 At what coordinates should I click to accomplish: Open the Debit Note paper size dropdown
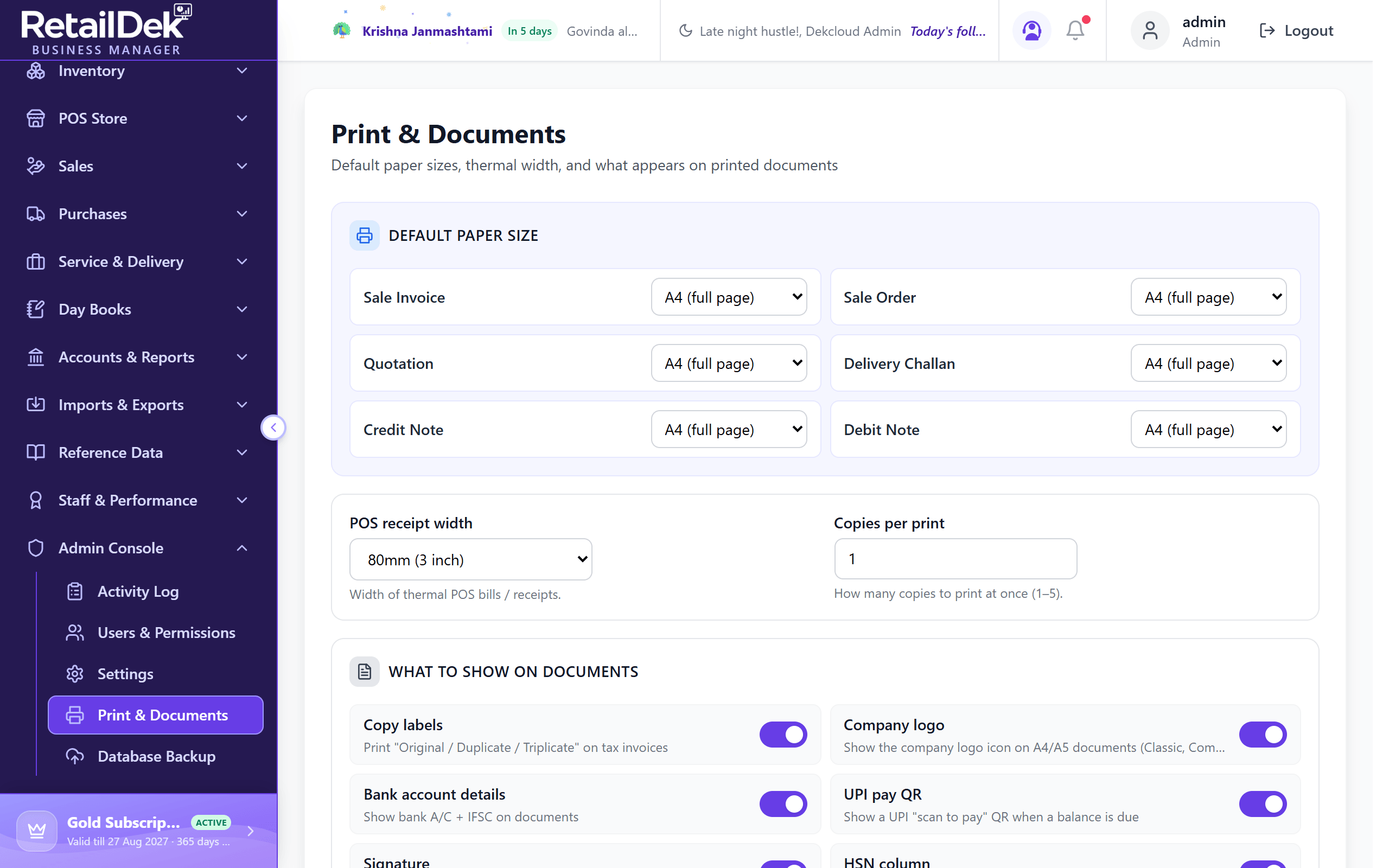coord(1208,429)
